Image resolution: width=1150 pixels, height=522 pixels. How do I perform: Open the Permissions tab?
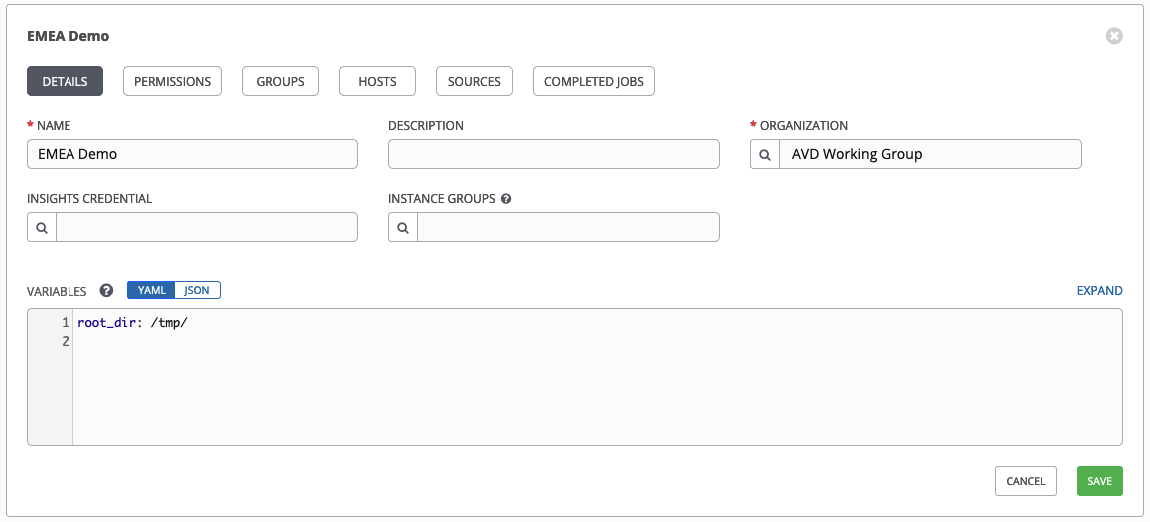coord(172,81)
